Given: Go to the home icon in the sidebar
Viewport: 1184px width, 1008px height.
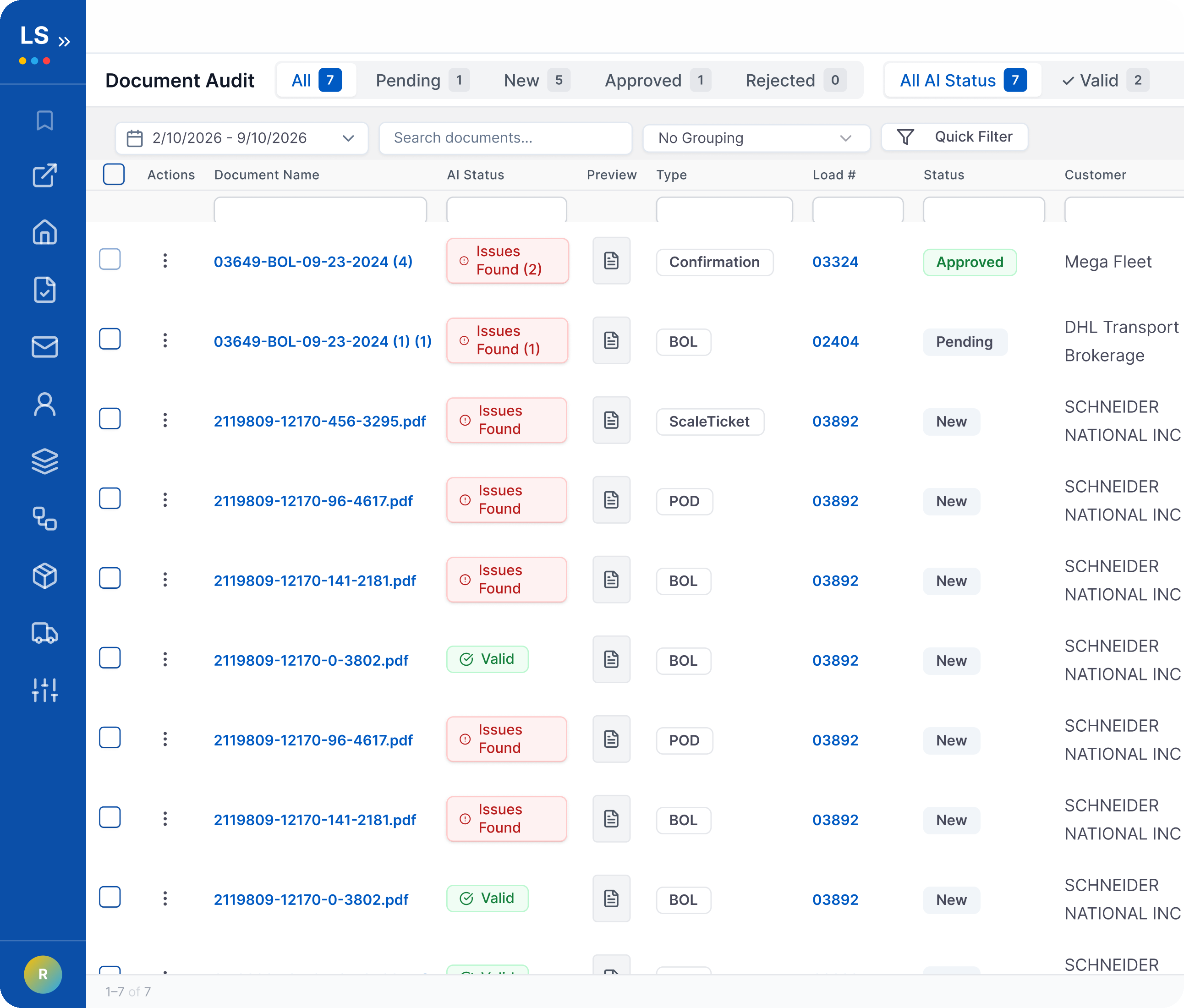Looking at the screenshot, I should coord(44,232).
